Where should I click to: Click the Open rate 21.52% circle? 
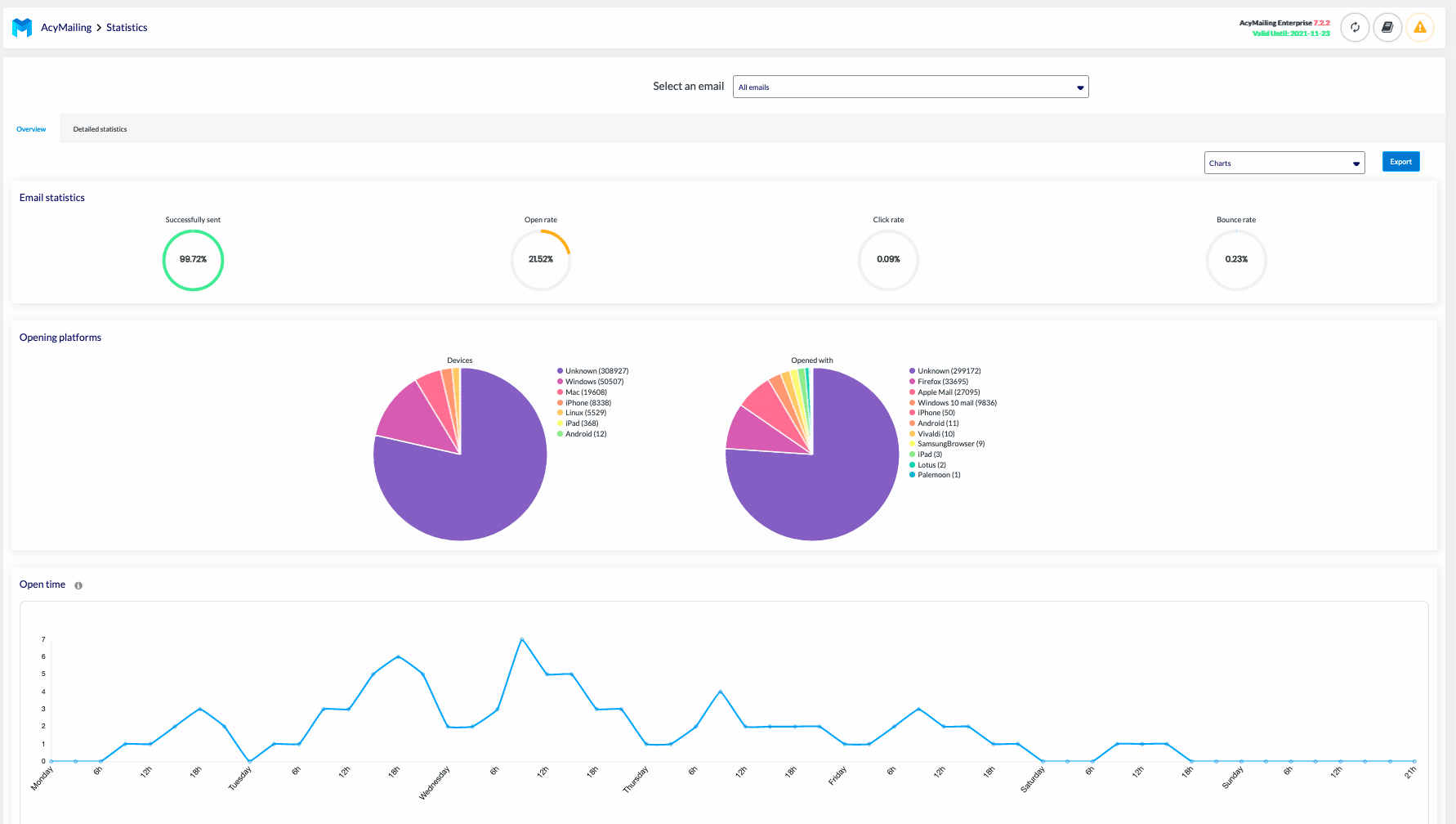click(541, 260)
